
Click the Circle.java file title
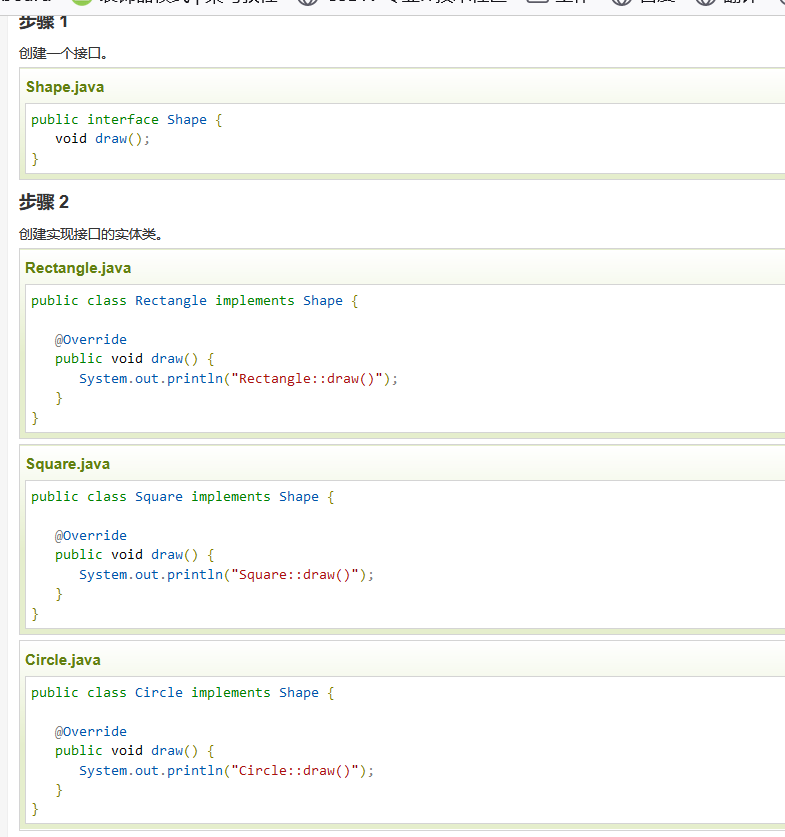click(x=63, y=660)
